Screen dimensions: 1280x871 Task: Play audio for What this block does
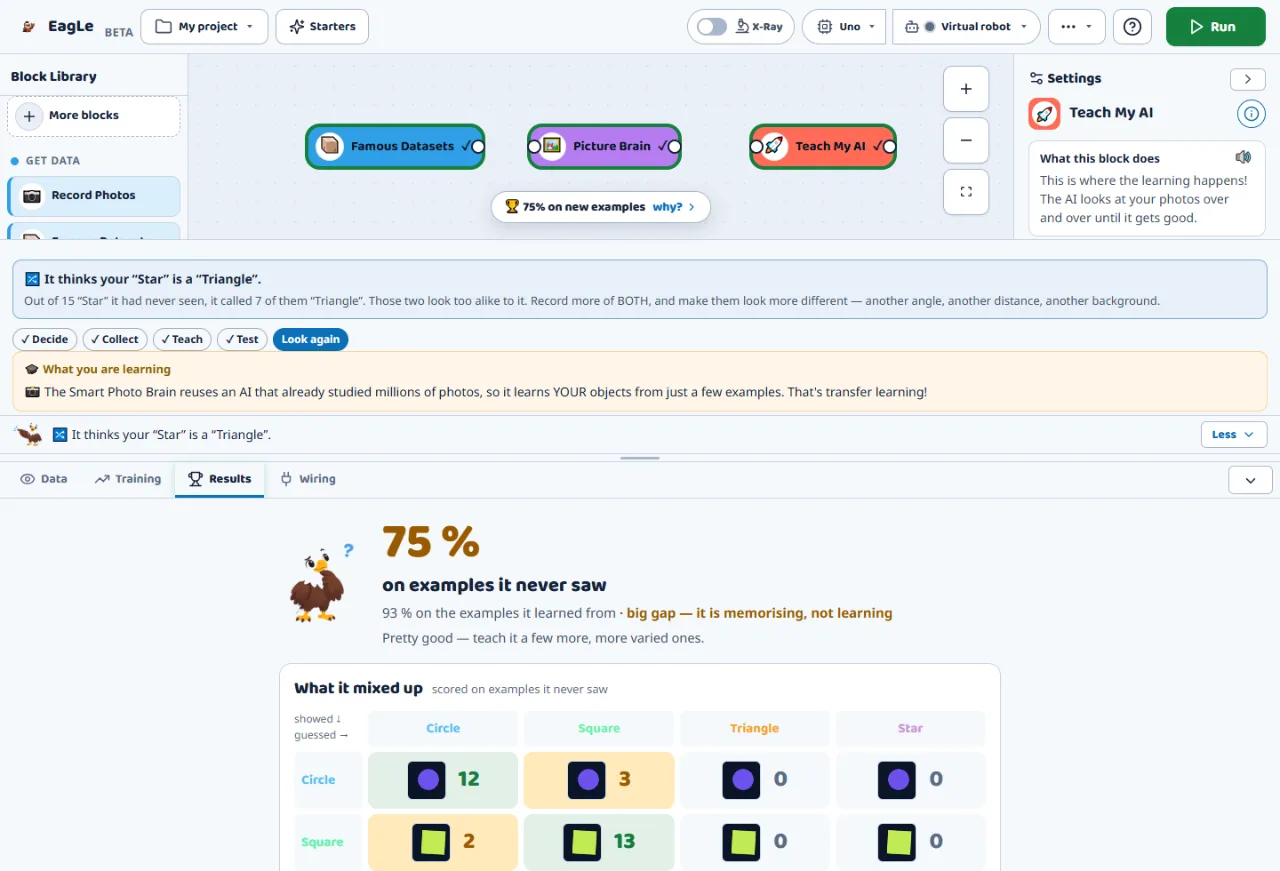click(x=1243, y=157)
